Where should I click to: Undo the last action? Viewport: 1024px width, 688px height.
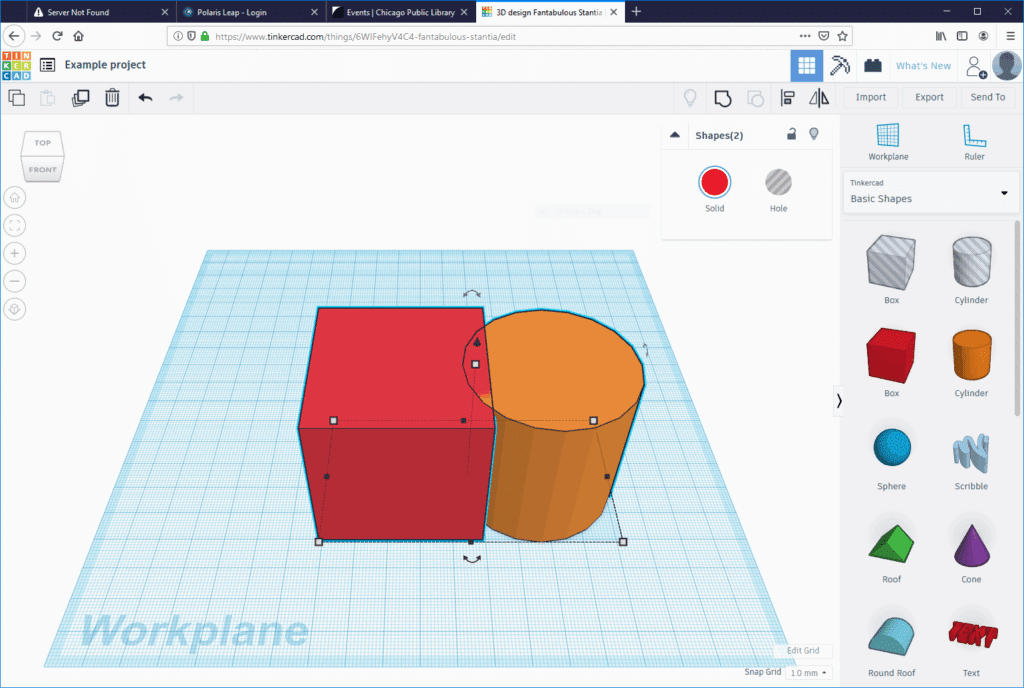[146, 97]
